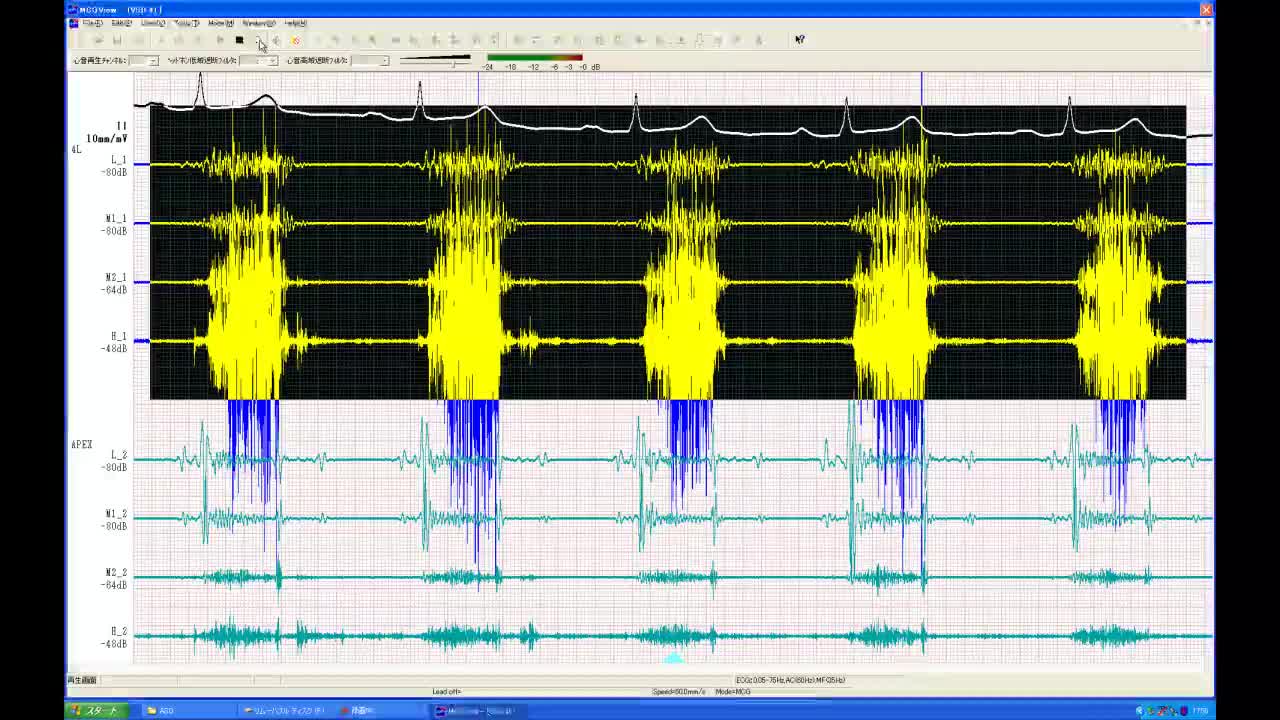Click the greyed play arrow toolbar icon
This screenshot has height=720, width=1280.
[x=220, y=40]
